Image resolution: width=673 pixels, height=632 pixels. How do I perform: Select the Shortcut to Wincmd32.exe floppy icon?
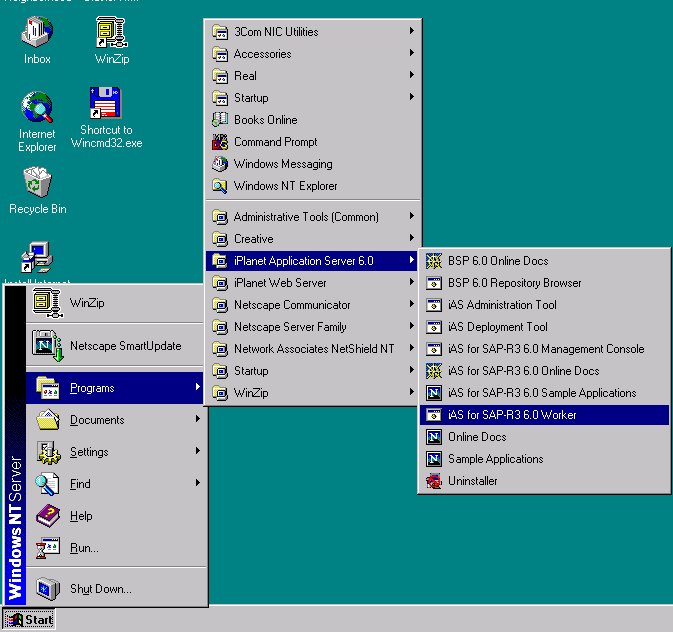pos(106,103)
